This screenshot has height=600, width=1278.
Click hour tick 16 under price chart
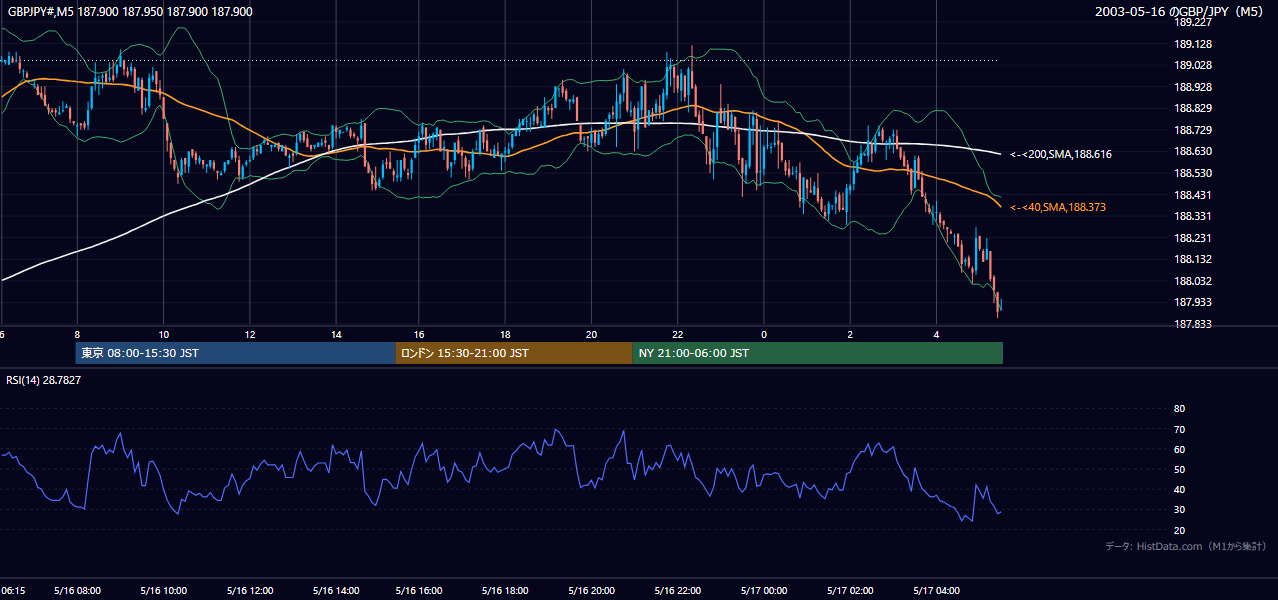420,334
